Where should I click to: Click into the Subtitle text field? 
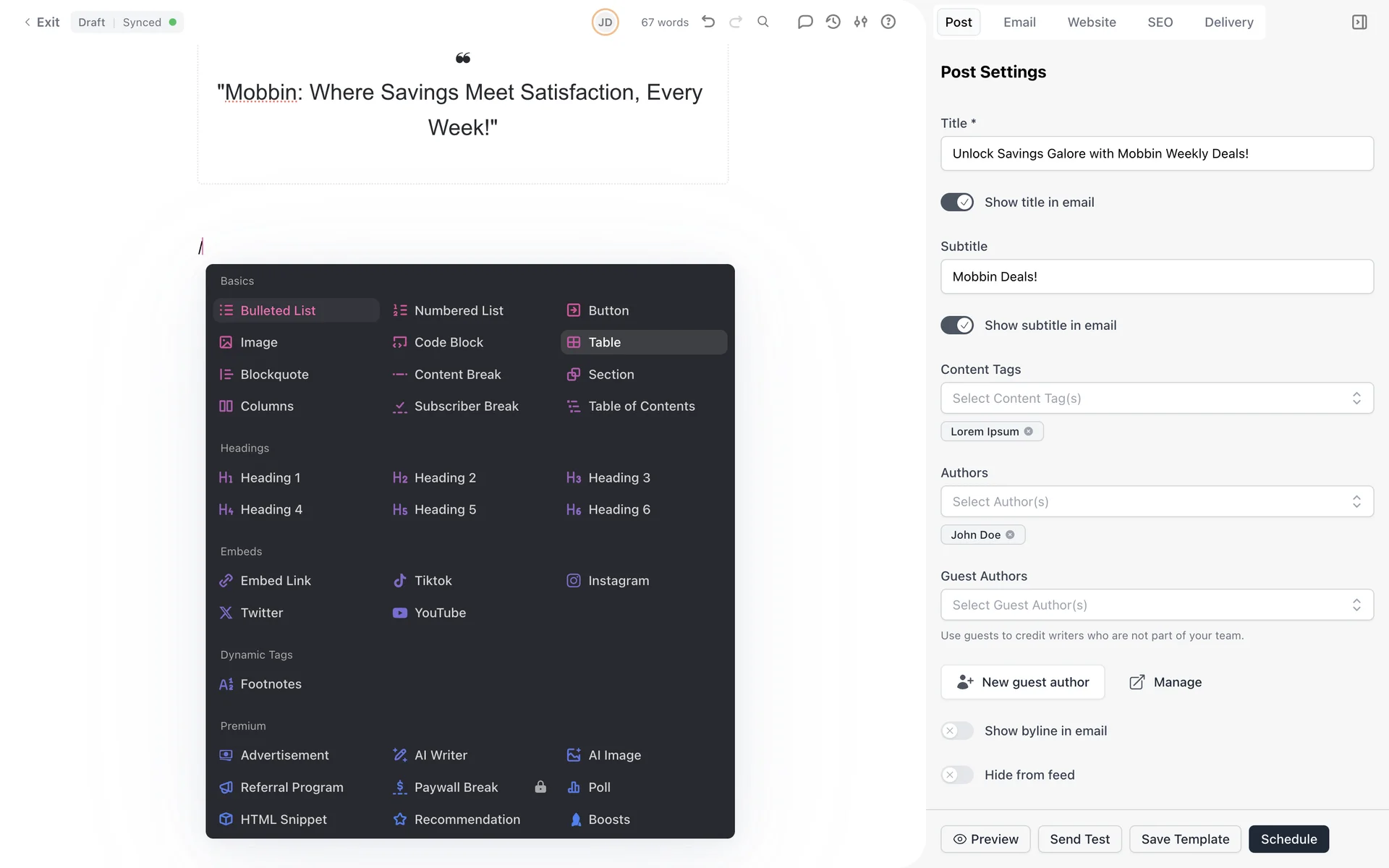[1156, 277]
